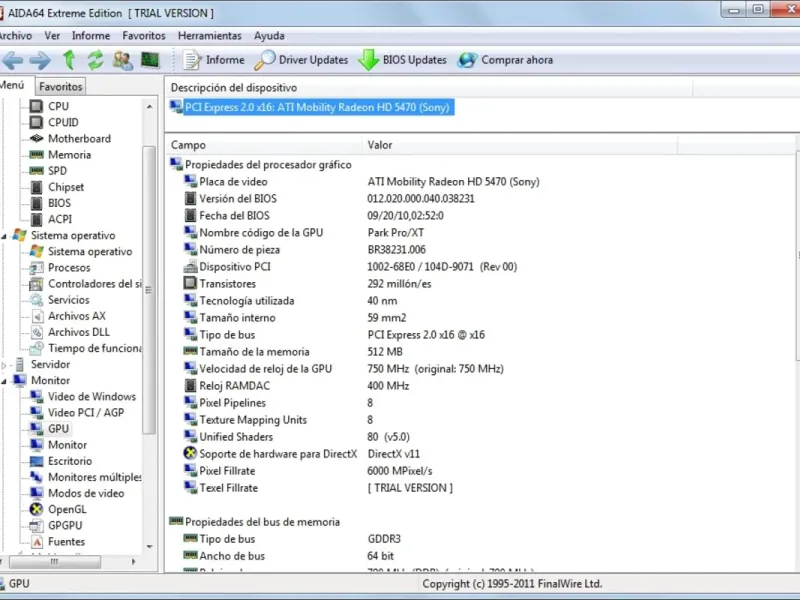Image resolution: width=800 pixels, height=600 pixels.
Task: Collapse the Sistema operativo parent node
Action: point(4,236)
